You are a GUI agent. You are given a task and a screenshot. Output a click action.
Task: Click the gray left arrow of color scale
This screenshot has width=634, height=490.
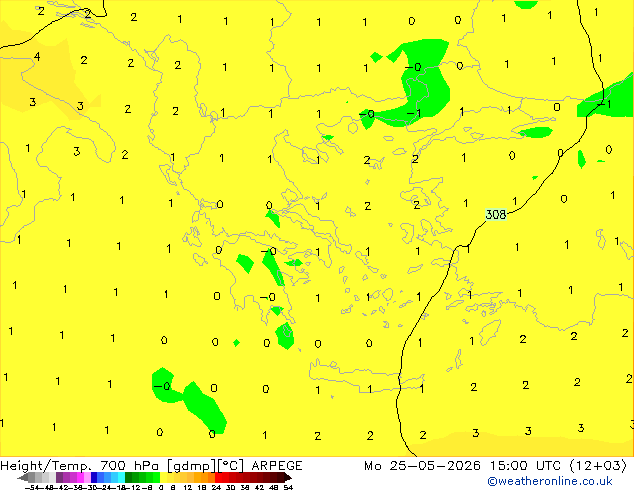pyautogui.click(x=23, y=477)
